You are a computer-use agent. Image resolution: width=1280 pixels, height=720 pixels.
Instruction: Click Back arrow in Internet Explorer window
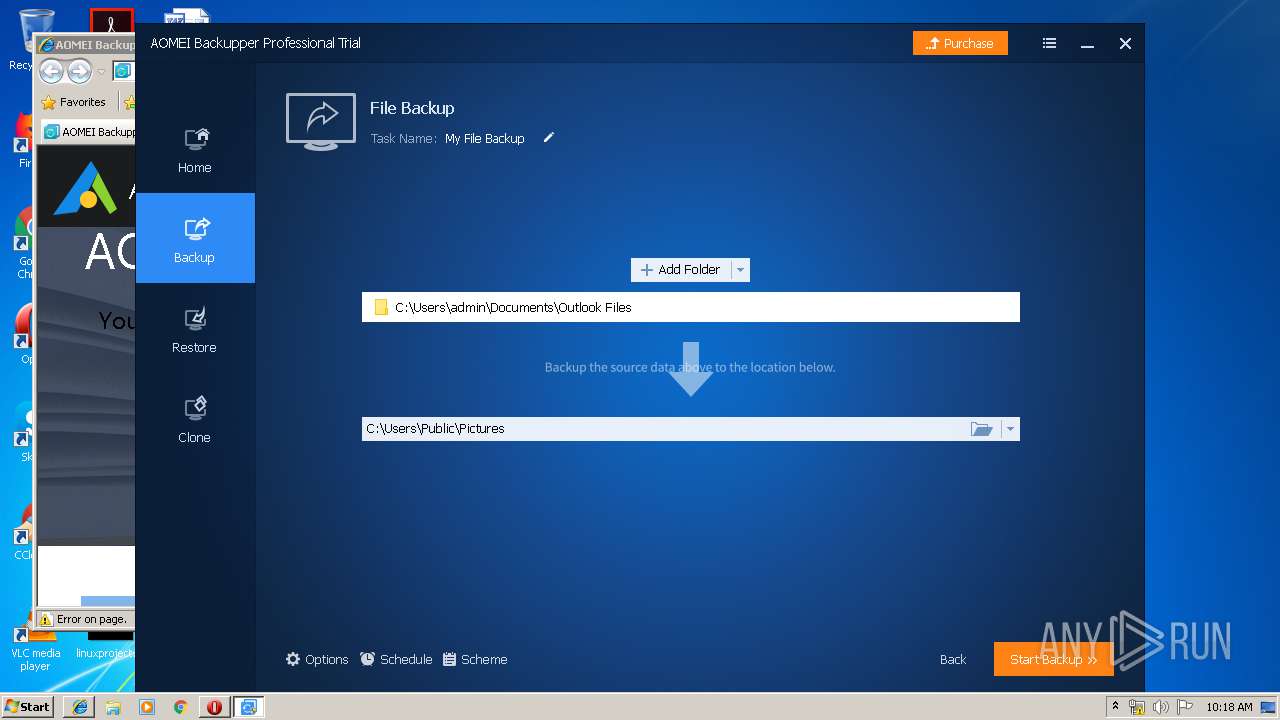click(52, 71)
